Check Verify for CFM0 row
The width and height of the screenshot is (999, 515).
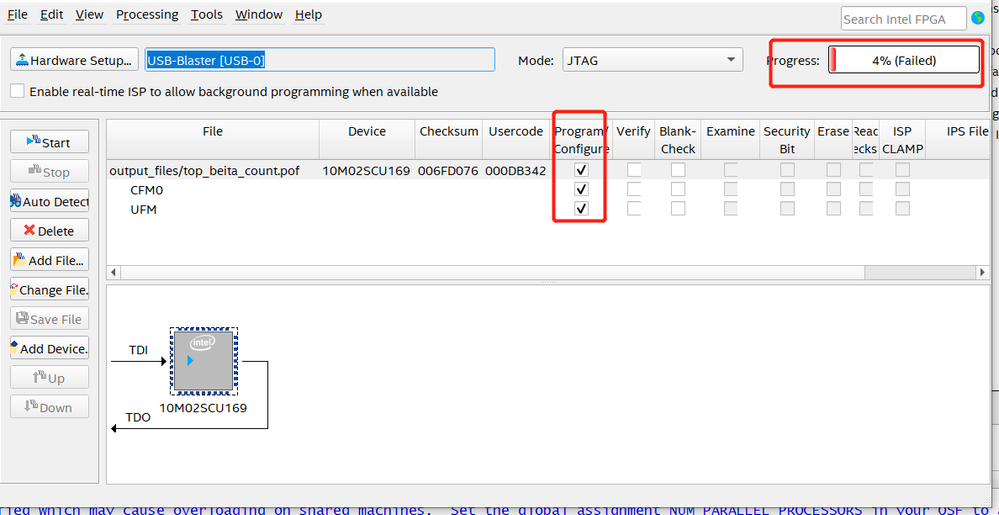point(634,189)
